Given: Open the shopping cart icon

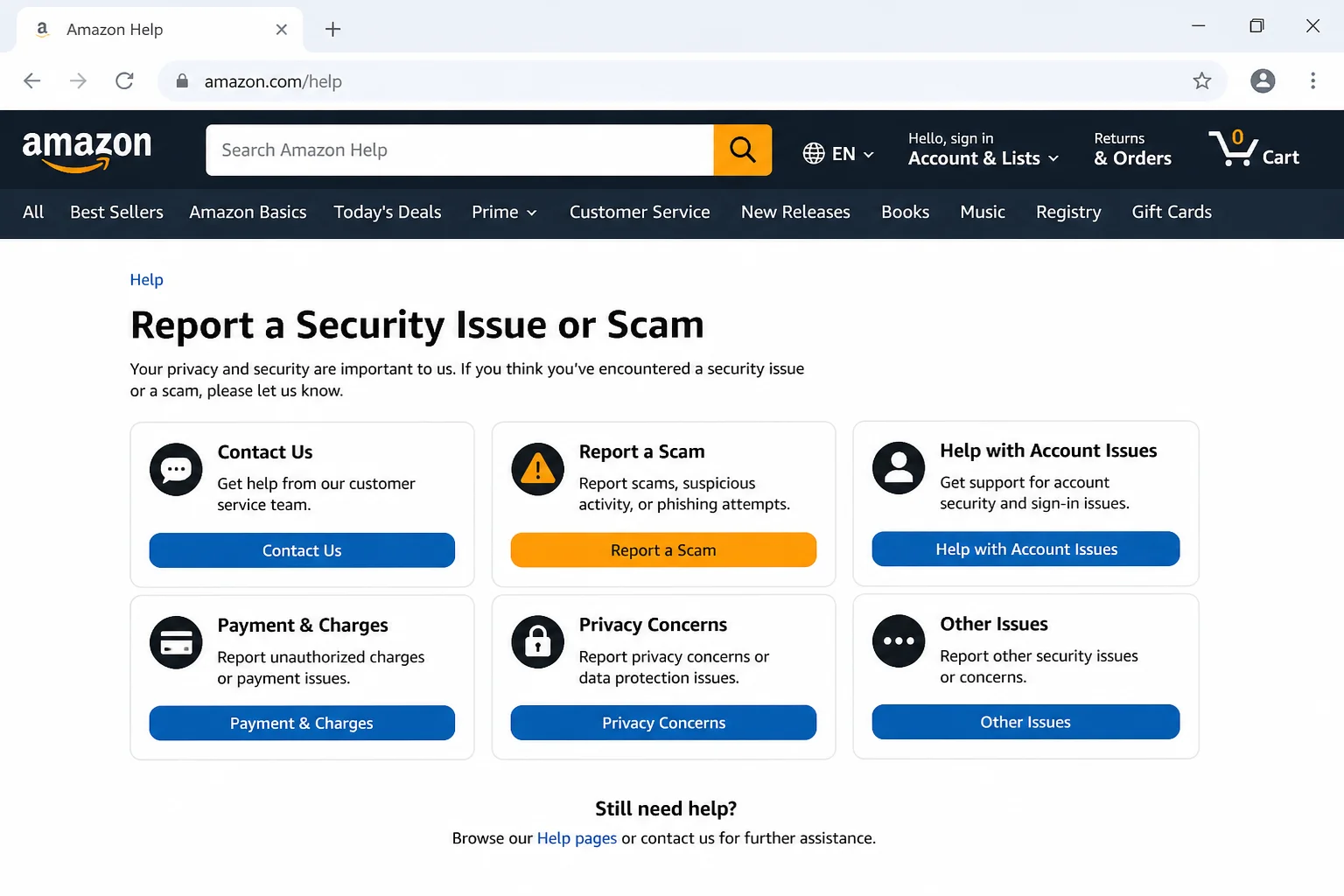Looking at the screenshot, I should [x=1233, y=149].
